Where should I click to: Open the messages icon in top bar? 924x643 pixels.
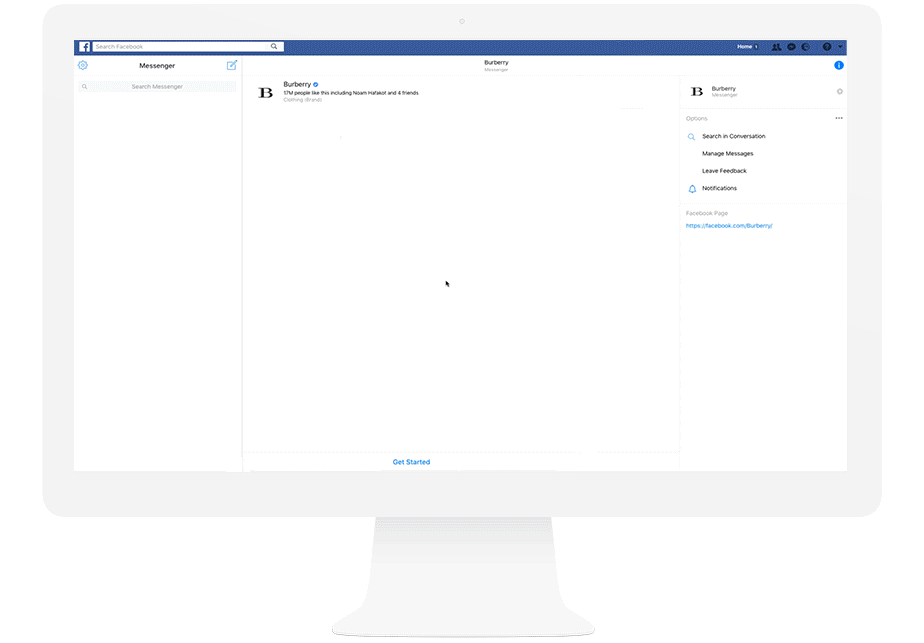(791, 47)
